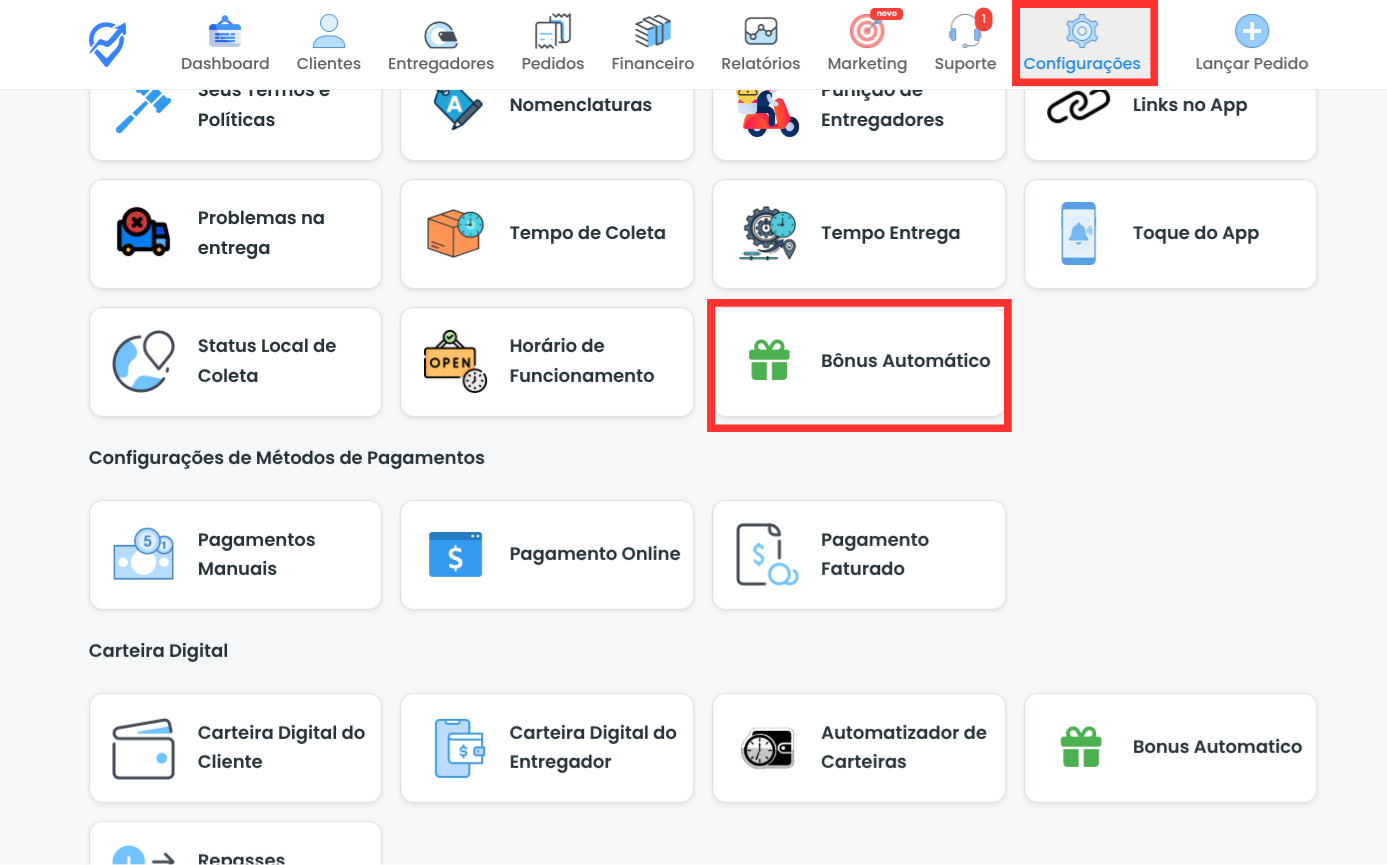This screenshot has width=1387, height=865.
Task: Open Relatórios chart icon
Action: click(760, 33)
